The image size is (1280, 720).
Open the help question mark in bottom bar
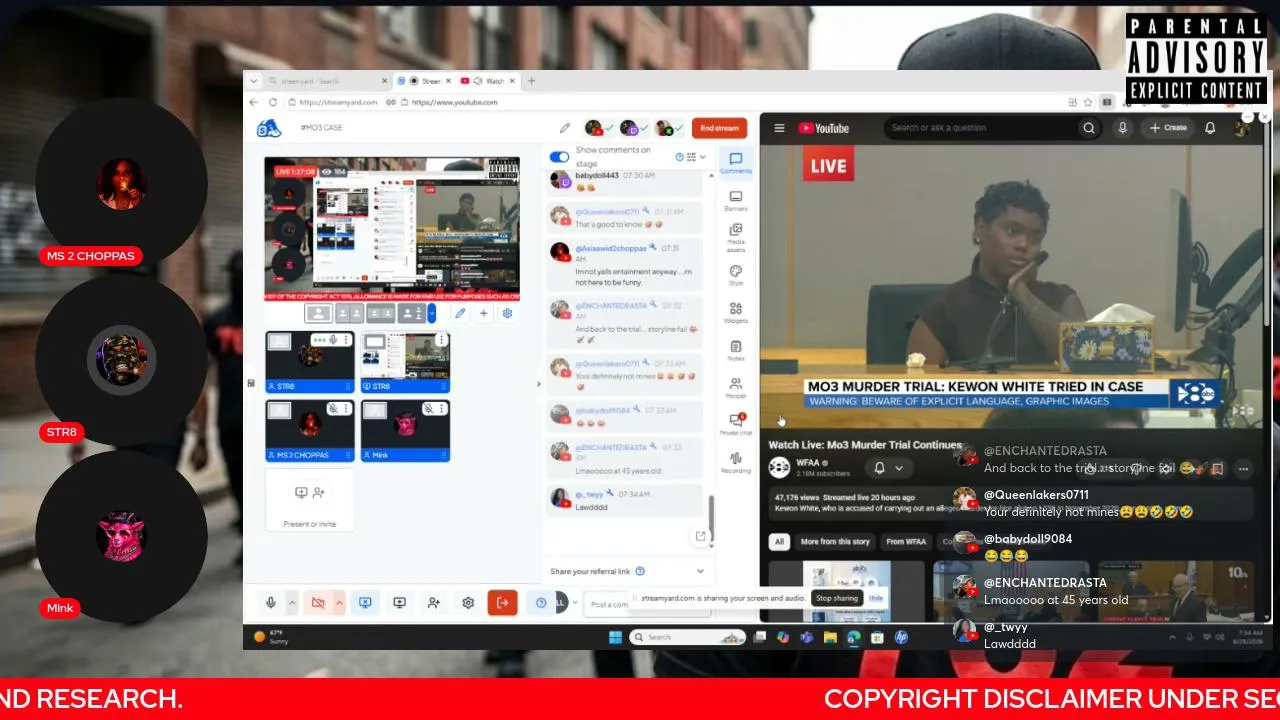point(541,602)
